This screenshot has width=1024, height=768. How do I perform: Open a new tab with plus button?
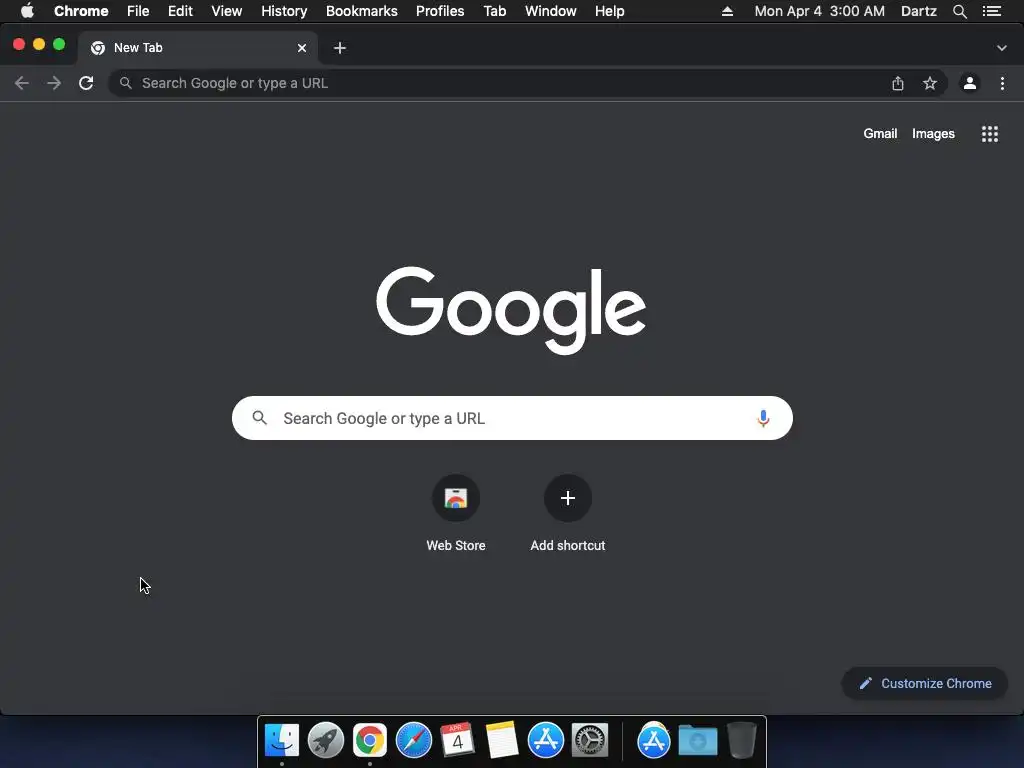340,48
